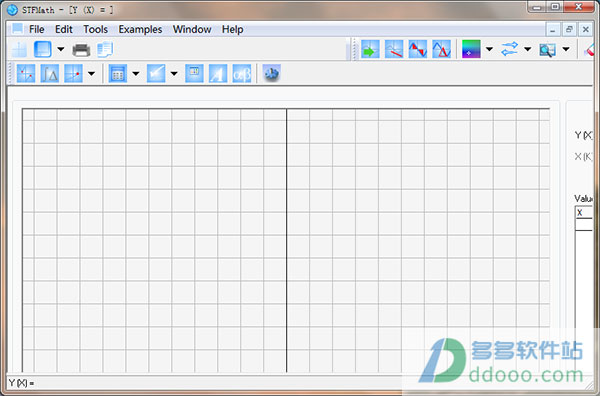Select the italic A text icon
This screenshot has width=600, height=396.
point(218,73)
